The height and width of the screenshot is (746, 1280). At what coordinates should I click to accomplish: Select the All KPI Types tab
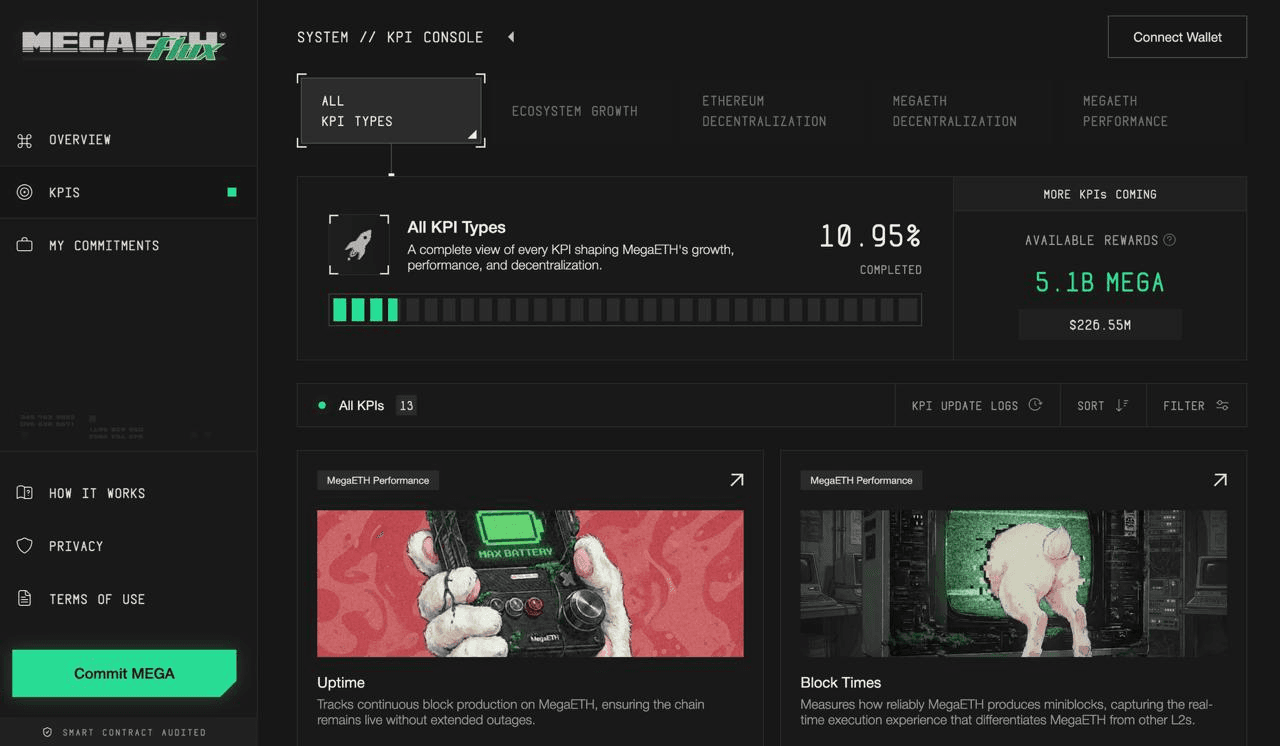pyautogui.click(x=391, y=111)
